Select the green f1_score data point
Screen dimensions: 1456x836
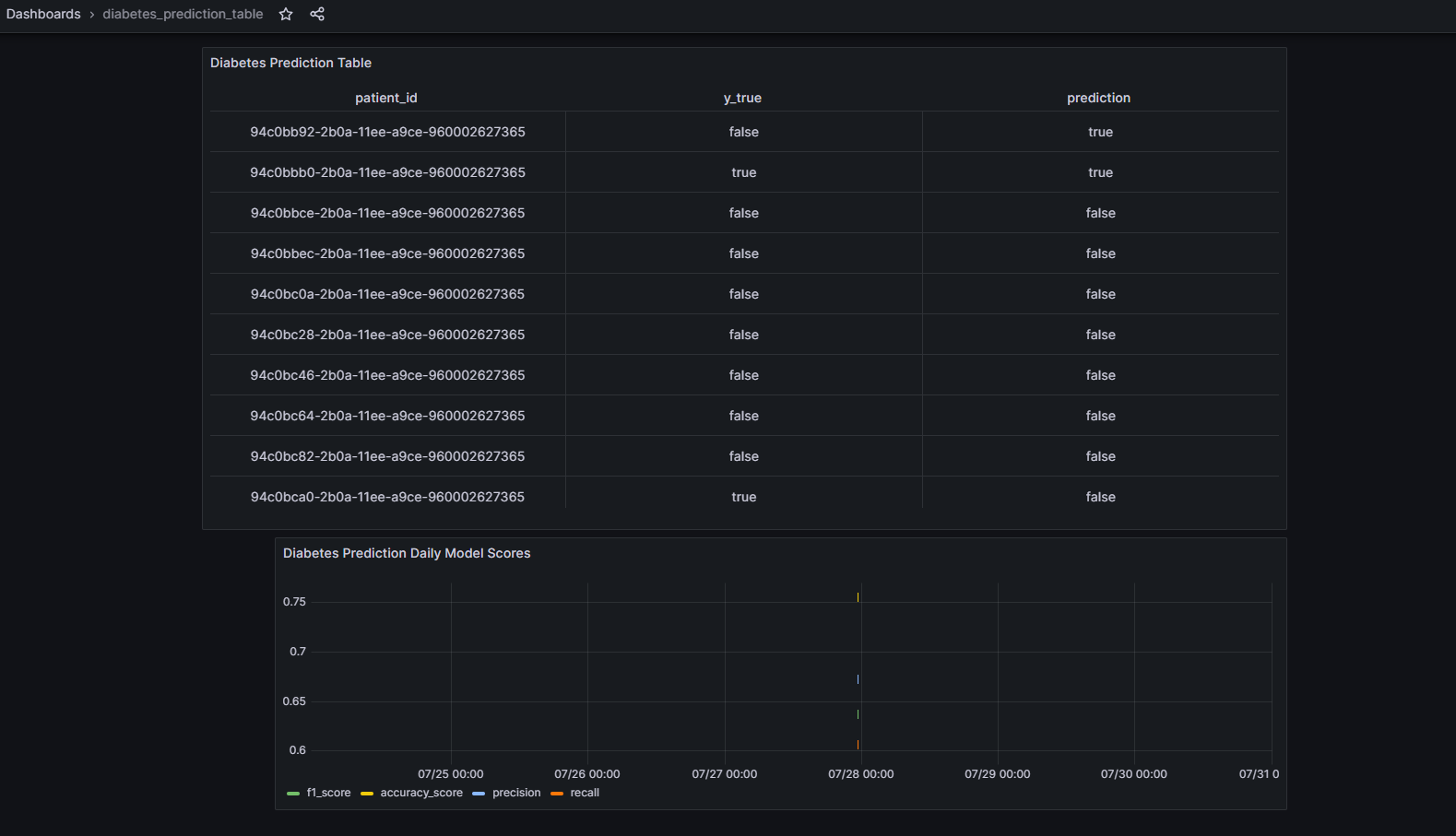[858, 714]
